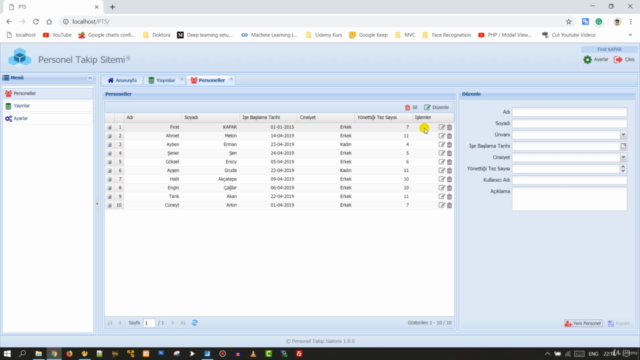
Task: Open Yayınlar in side menu
Action: pyautogui.click(x=48, y=106)
